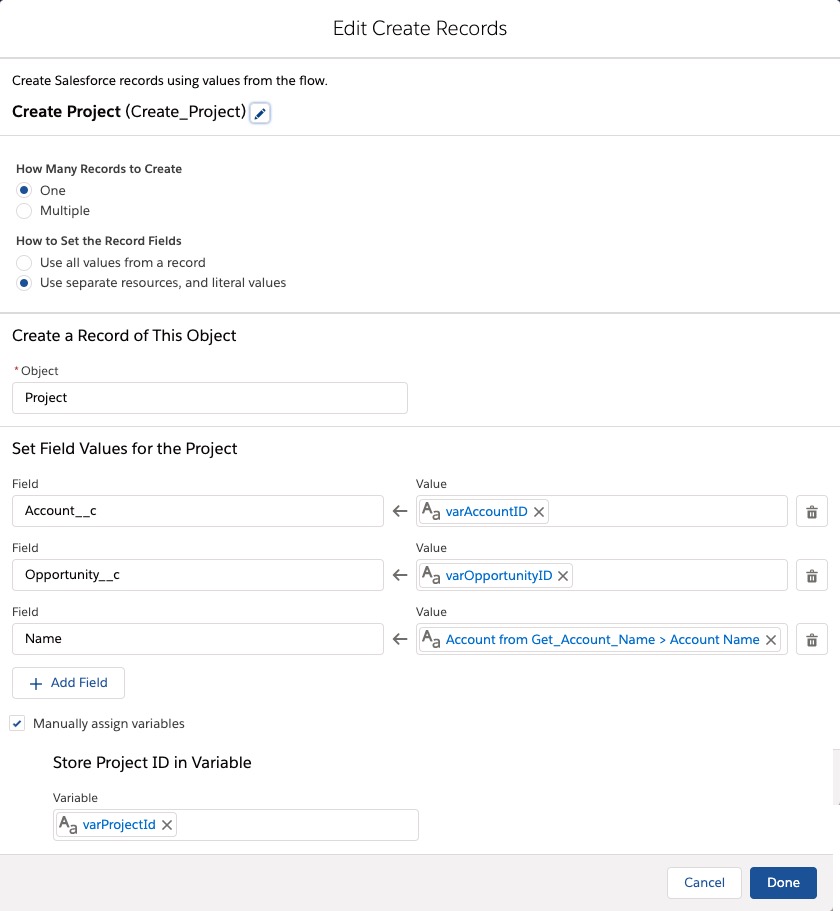840x911 pixels.
Task: Select the Multiple records radio button
Action: tap(24, 210)
